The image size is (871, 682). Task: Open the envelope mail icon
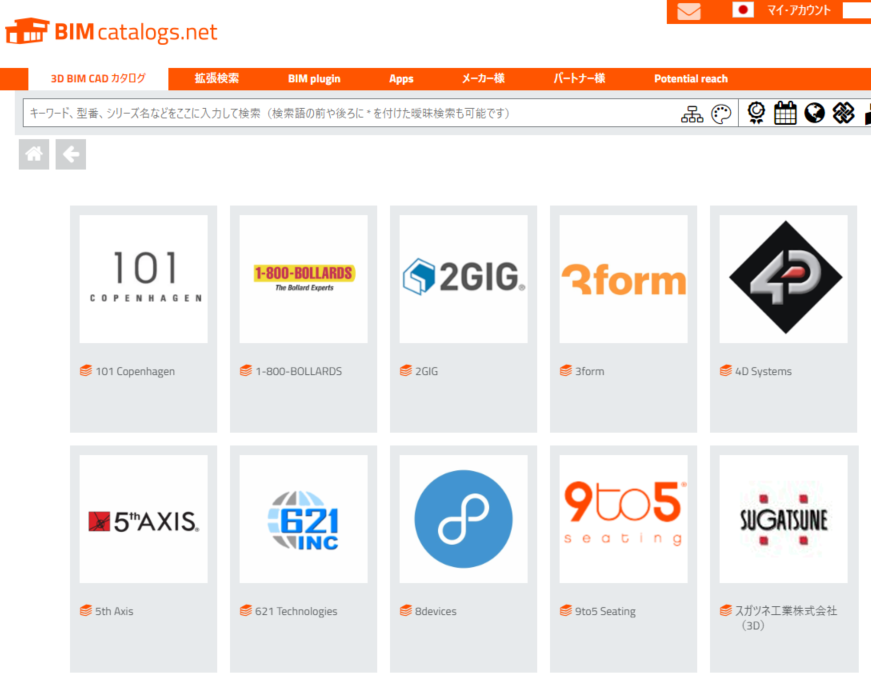coord(689,11)
